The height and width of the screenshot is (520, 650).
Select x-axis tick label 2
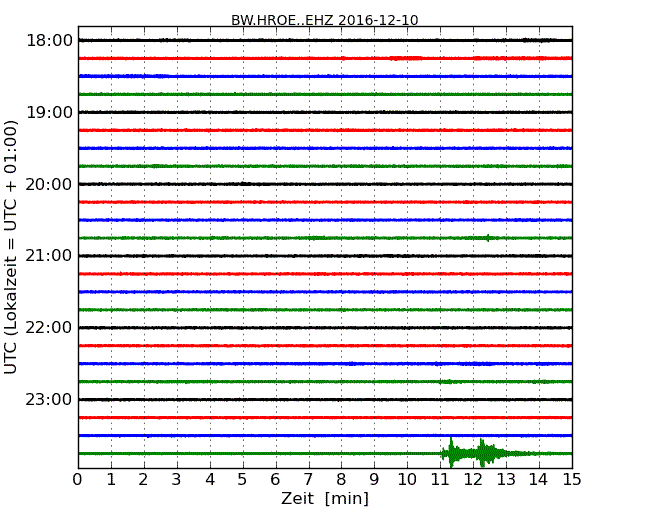[x=143, y=479]
